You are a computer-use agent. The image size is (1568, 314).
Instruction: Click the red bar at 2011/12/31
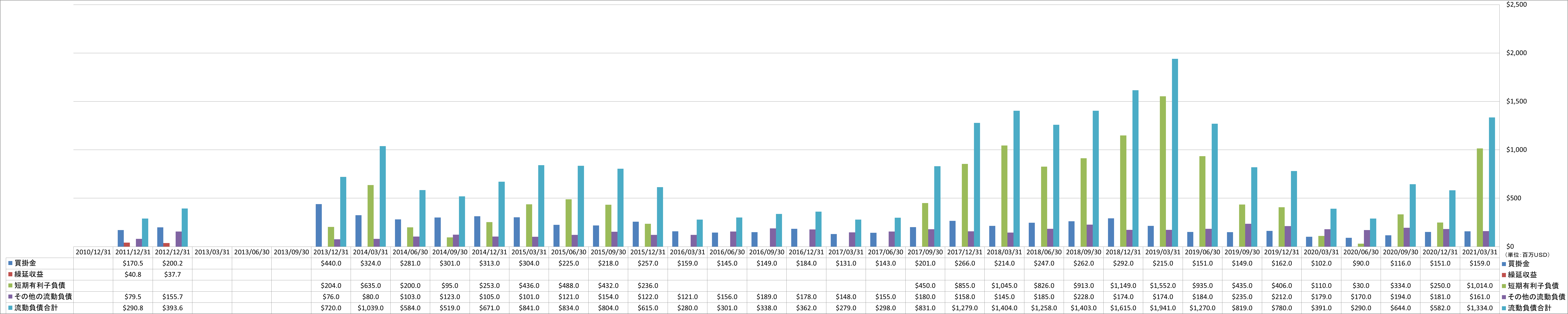pyautogui.click(x=127, y=245)
